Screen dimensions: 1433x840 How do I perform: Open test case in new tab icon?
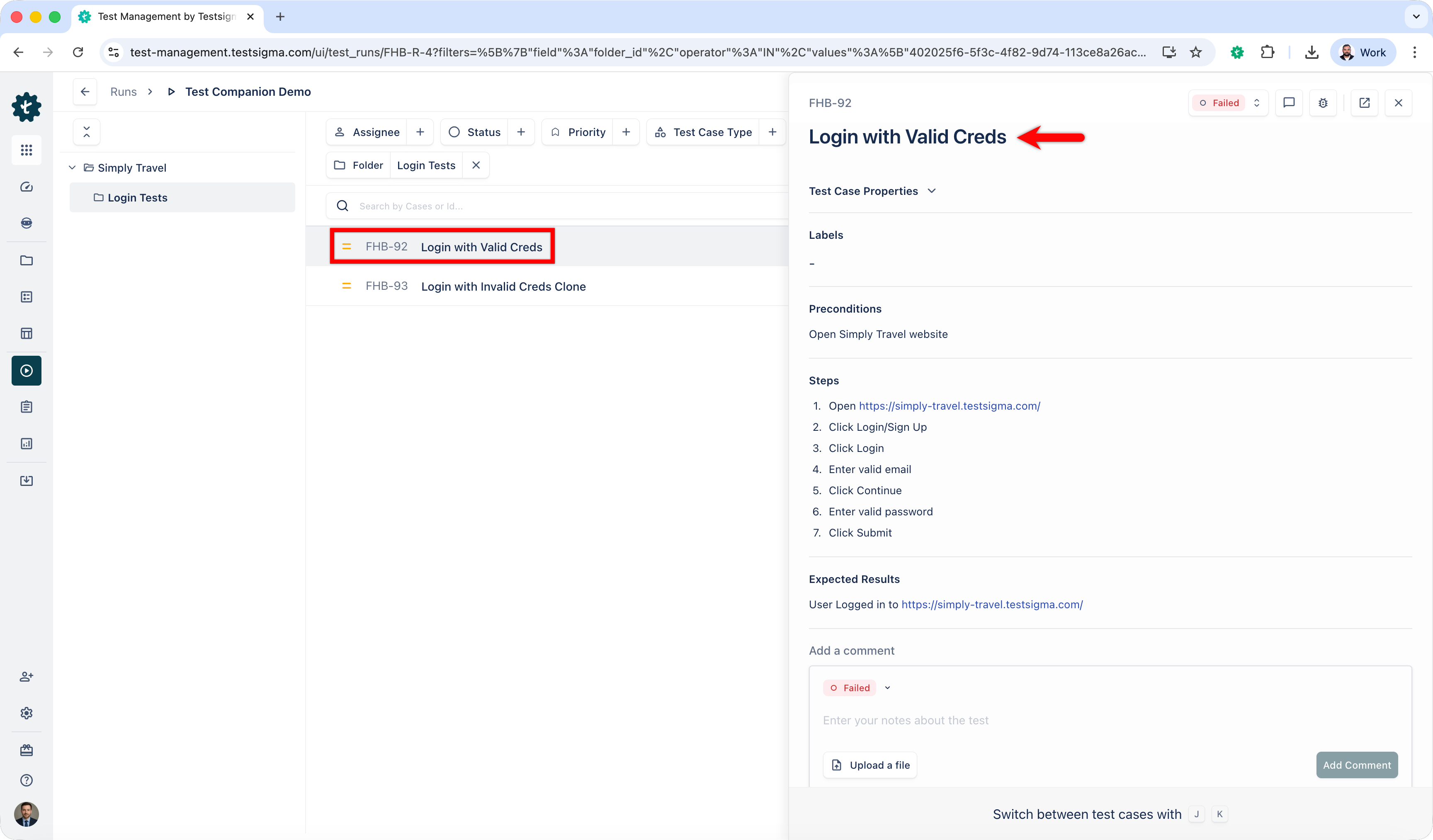pyautogui.click(x=1364, y=103)
